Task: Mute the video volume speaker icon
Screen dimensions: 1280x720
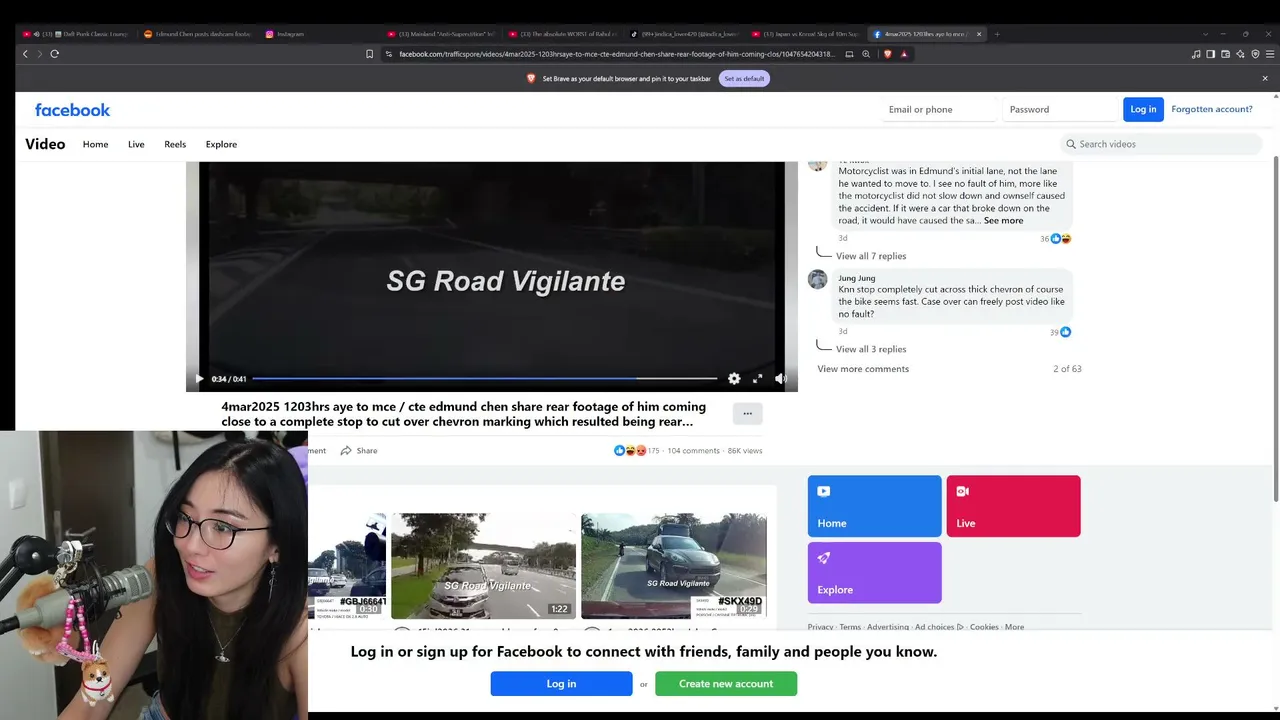Action: tap(781, 379)
